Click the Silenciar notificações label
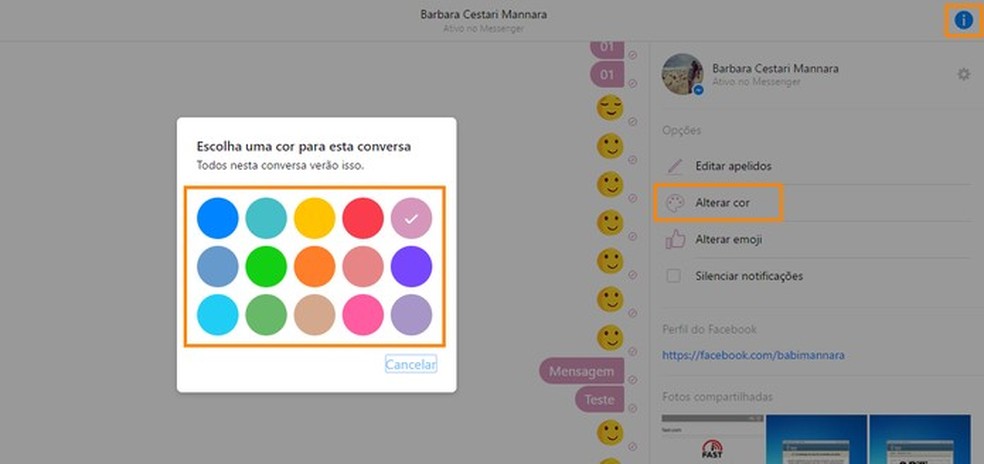 coord(749,276)
